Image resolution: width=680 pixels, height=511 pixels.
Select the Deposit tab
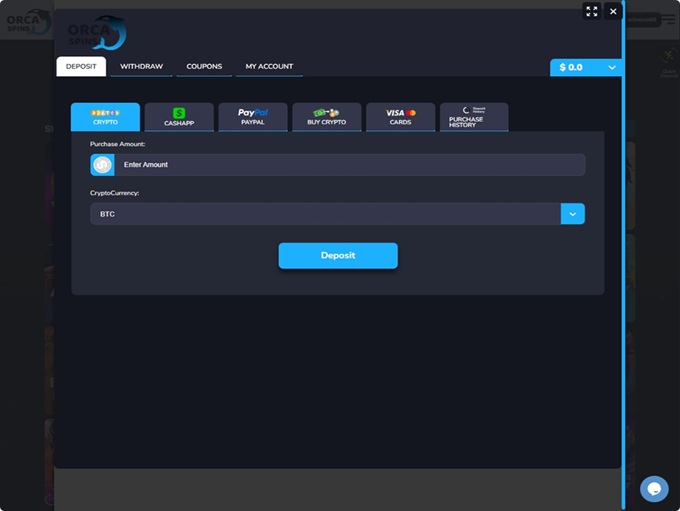click(81, 66)
